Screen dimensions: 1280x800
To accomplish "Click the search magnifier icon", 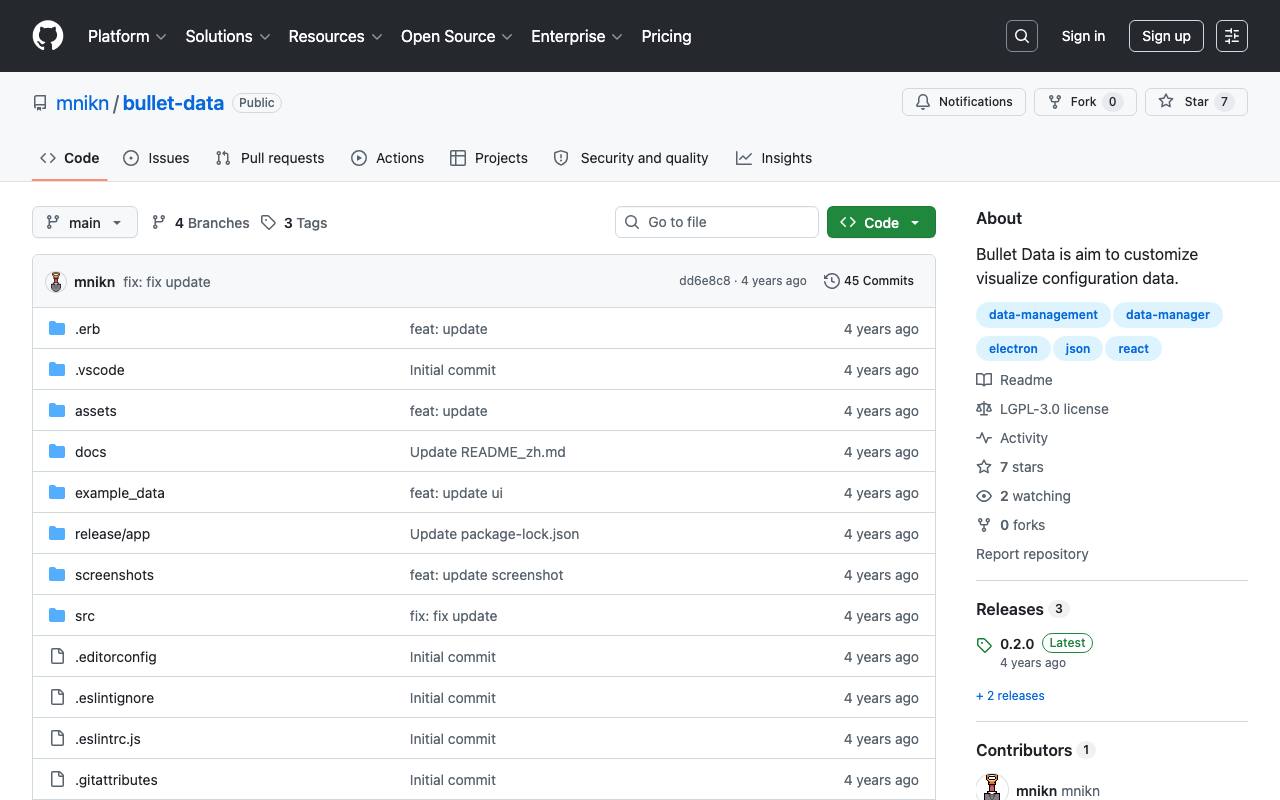I will (1022, 36).
